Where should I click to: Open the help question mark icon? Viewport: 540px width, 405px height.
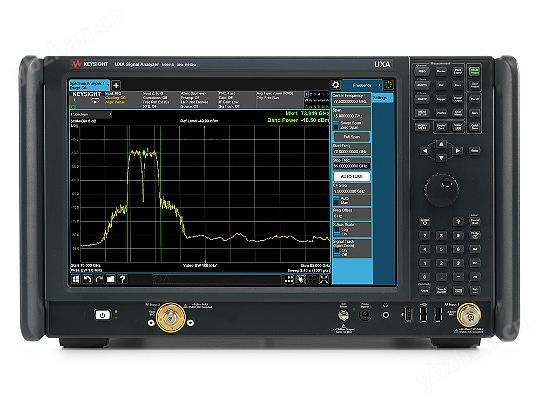coord(122,279)
